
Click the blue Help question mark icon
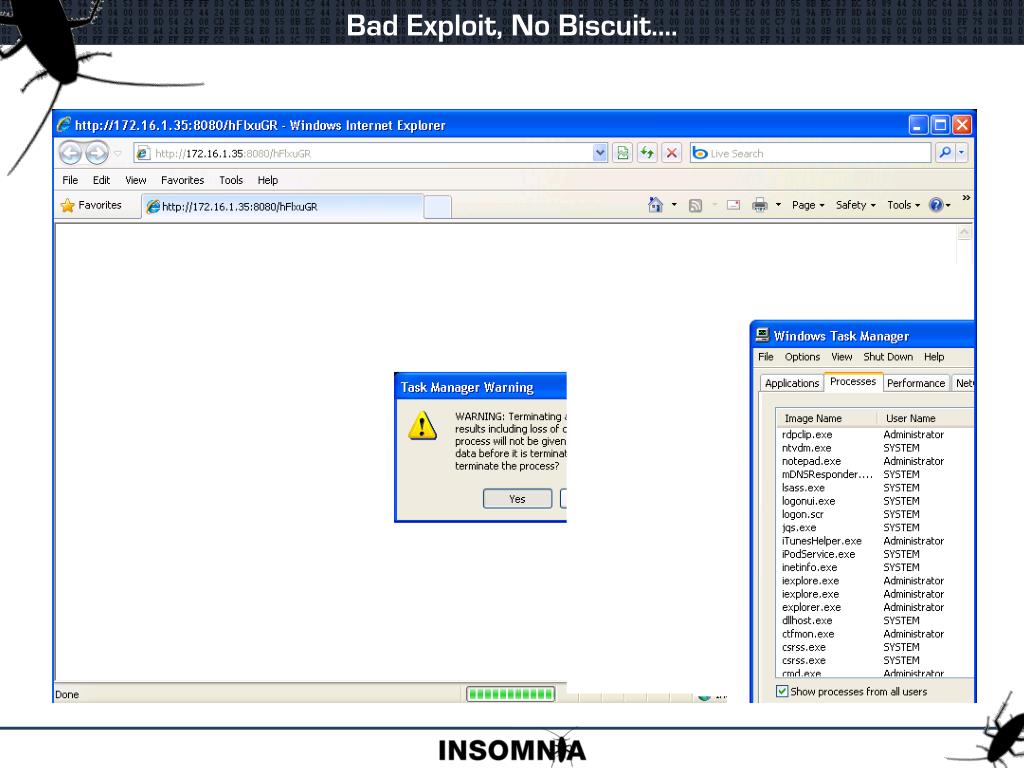(936, 205)
